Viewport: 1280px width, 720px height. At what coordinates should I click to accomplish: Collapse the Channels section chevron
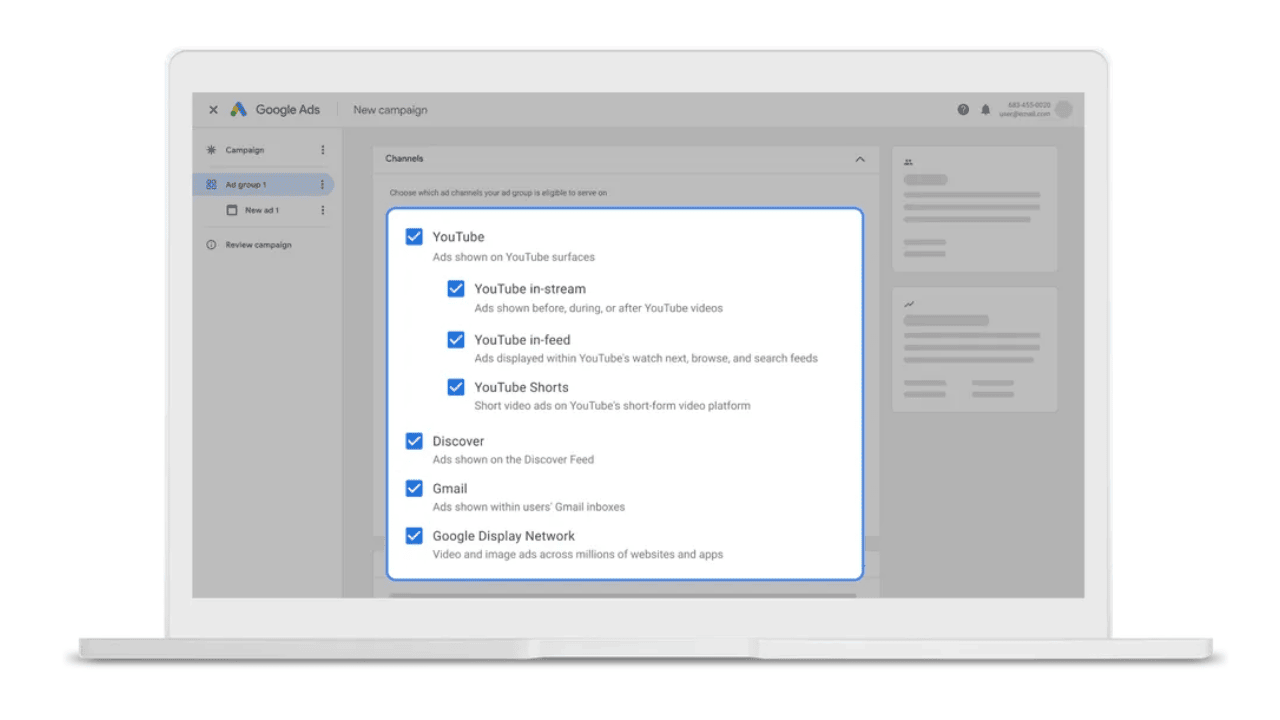point(860,159)
